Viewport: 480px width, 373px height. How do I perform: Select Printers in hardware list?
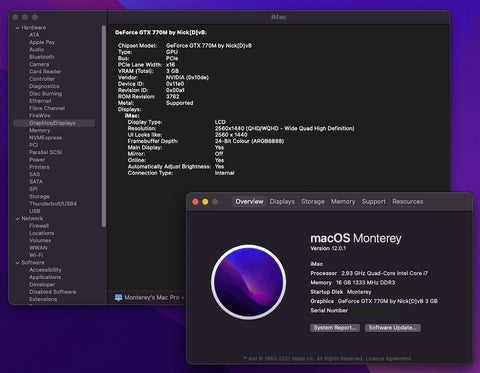tap(39, 167)
